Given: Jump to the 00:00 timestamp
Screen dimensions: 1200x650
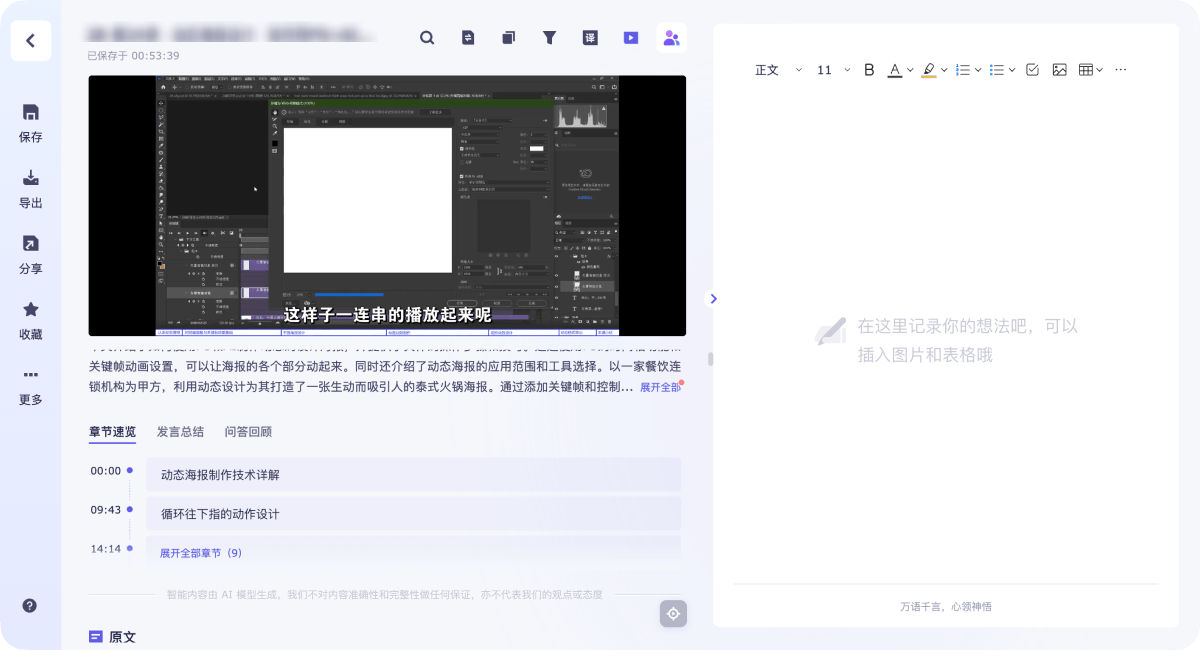Looking at the screenshot, I should 105,471.
